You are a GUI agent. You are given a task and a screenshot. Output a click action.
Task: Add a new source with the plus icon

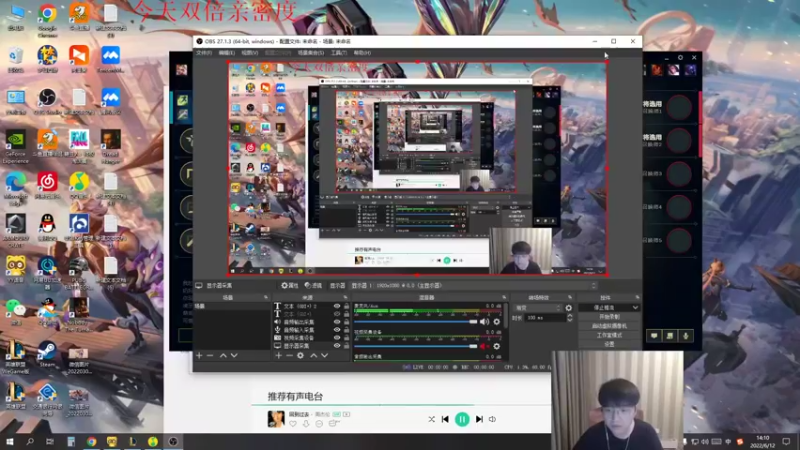click(279, 356)
